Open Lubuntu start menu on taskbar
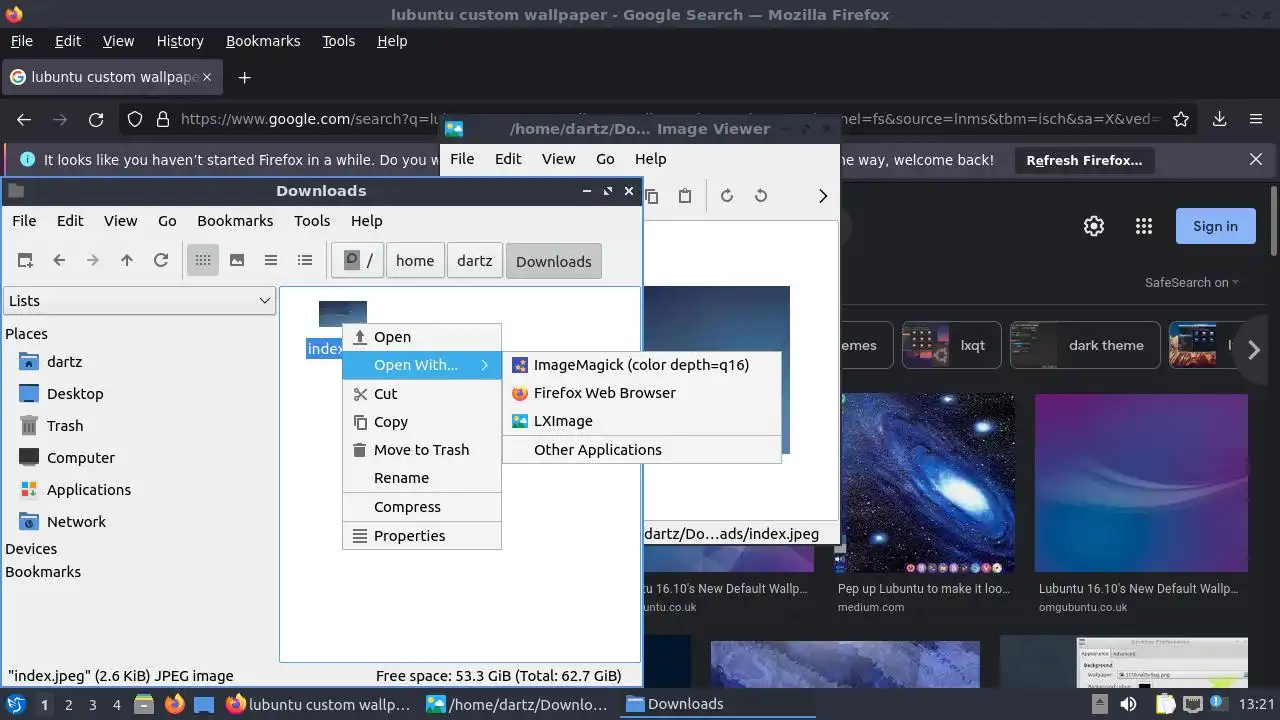The image size is (1280, 720). [16, 704]
